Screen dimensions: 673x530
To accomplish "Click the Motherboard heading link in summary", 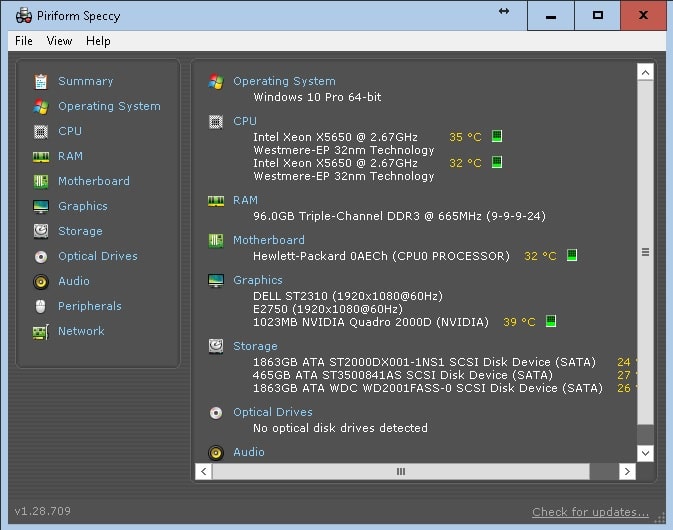I will [x=269, y=240].
